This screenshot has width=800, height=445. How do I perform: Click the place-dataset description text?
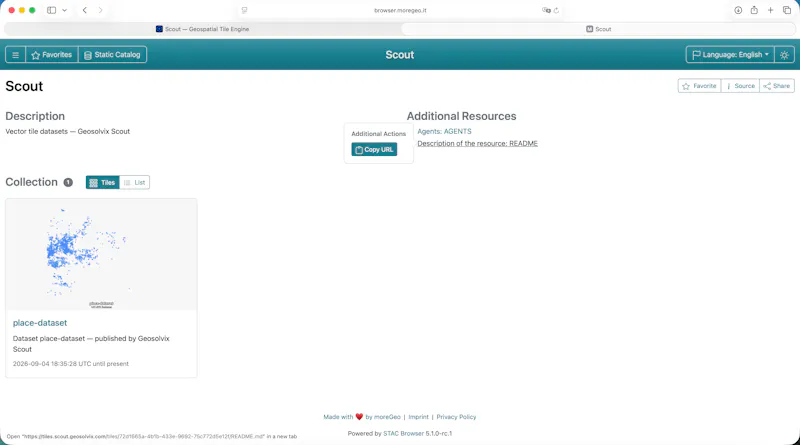91,343
